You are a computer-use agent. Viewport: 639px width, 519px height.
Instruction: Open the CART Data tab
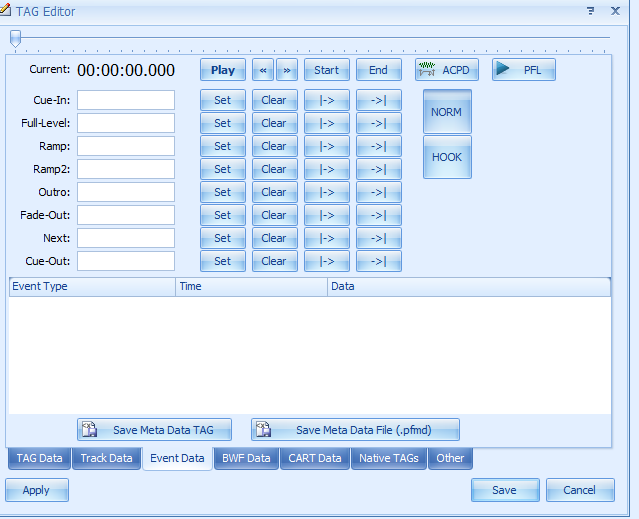click(x=314, y=459)
